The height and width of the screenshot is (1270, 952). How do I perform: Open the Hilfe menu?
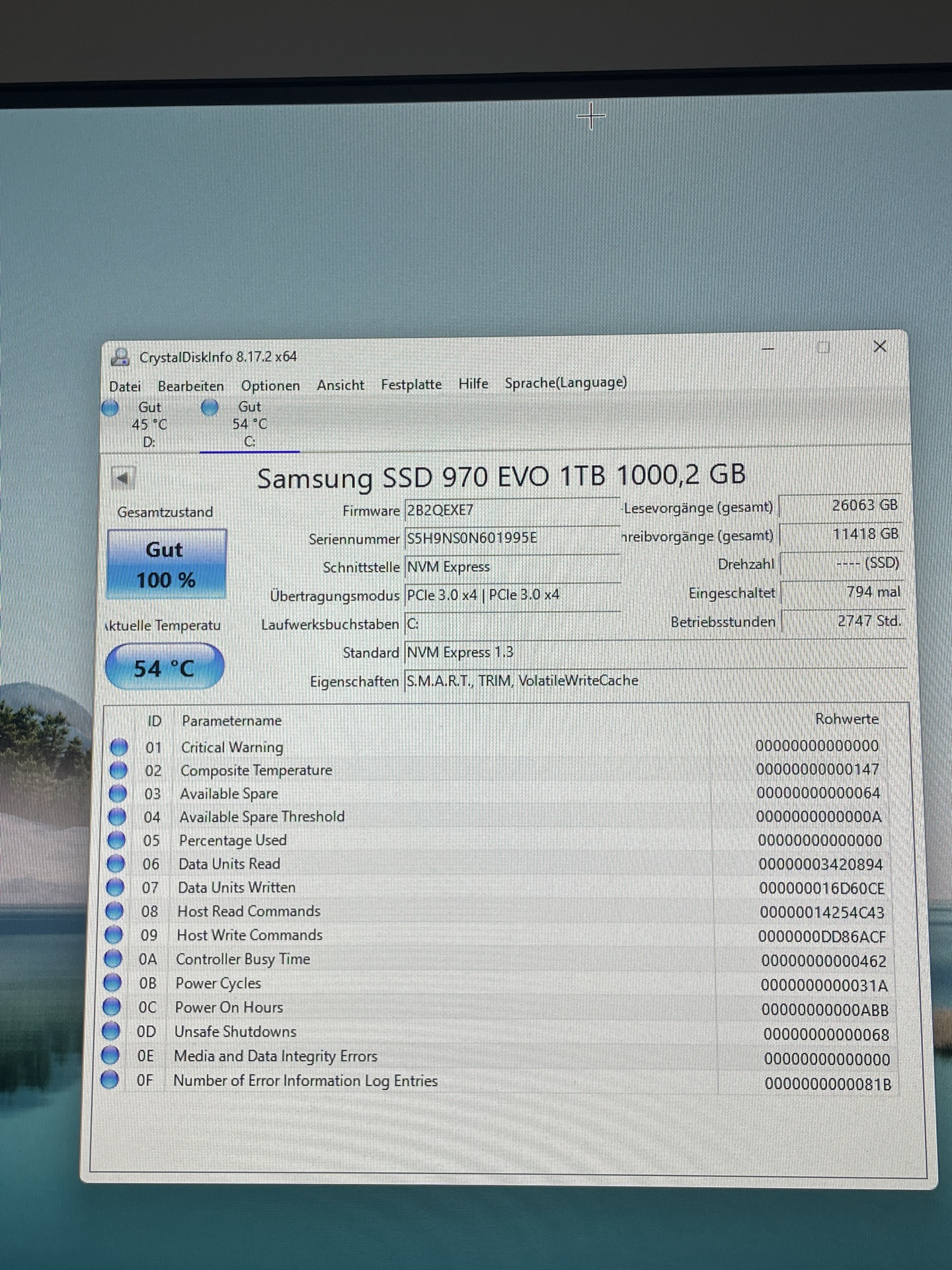pyautogui.click(x=473, y=384)
